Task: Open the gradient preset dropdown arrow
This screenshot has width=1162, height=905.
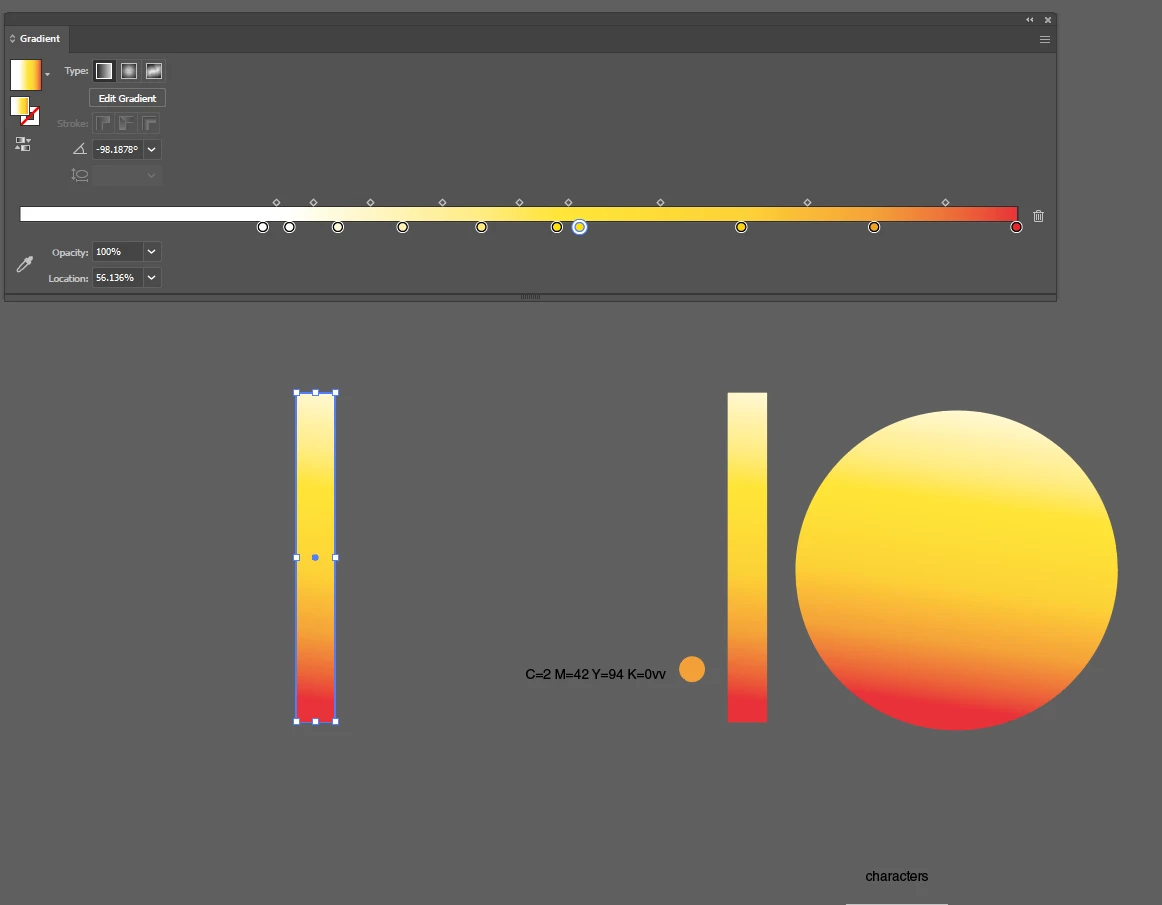Action: pyautogui.click(x=47, y=75)
